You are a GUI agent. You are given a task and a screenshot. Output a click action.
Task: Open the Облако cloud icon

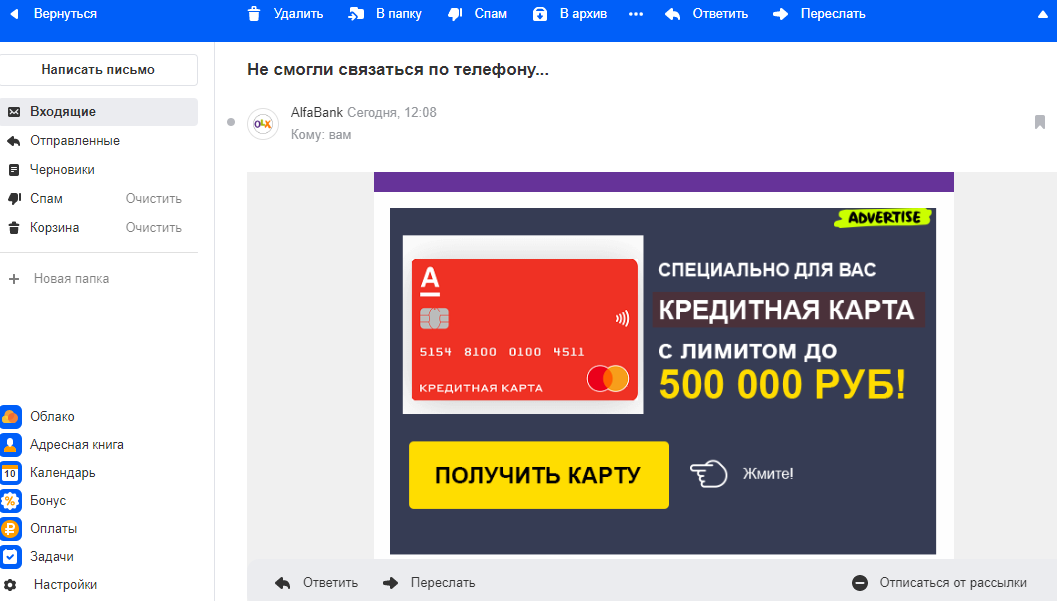pyautogui.click(x=10, y=416)
